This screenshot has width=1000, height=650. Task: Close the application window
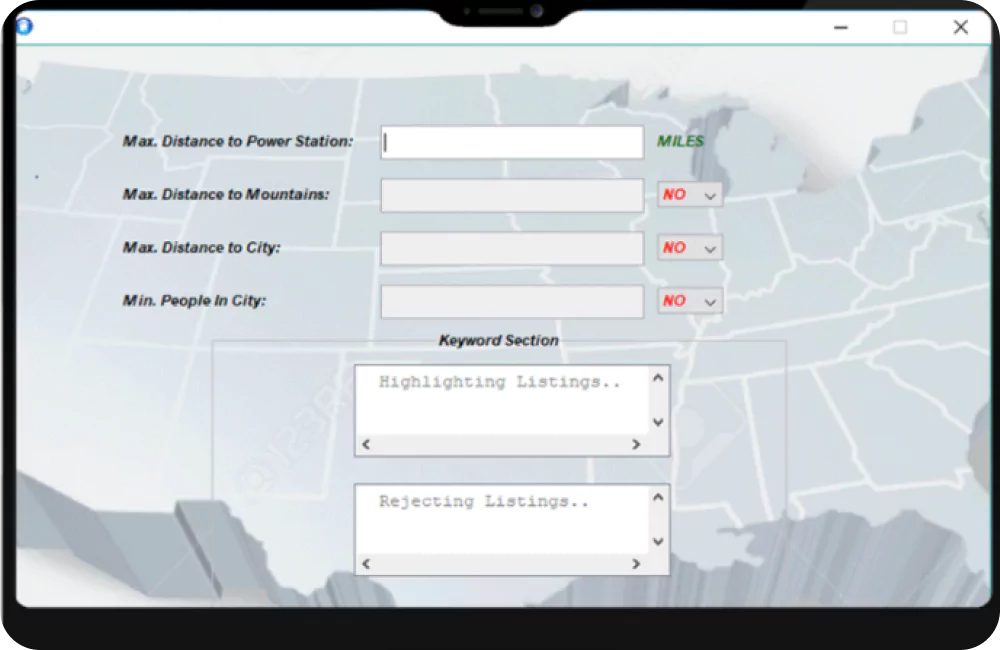pos(960,27)
